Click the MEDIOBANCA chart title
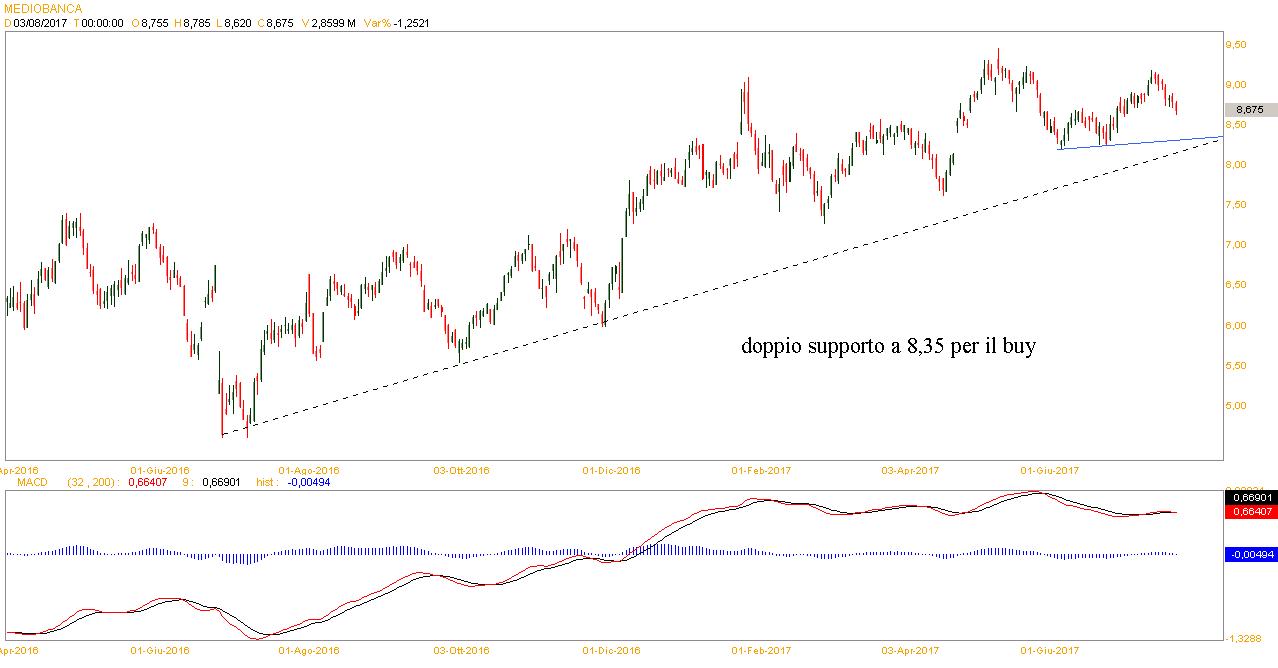Viewport: 1278px width, 668px height. [x=43, y=8]
